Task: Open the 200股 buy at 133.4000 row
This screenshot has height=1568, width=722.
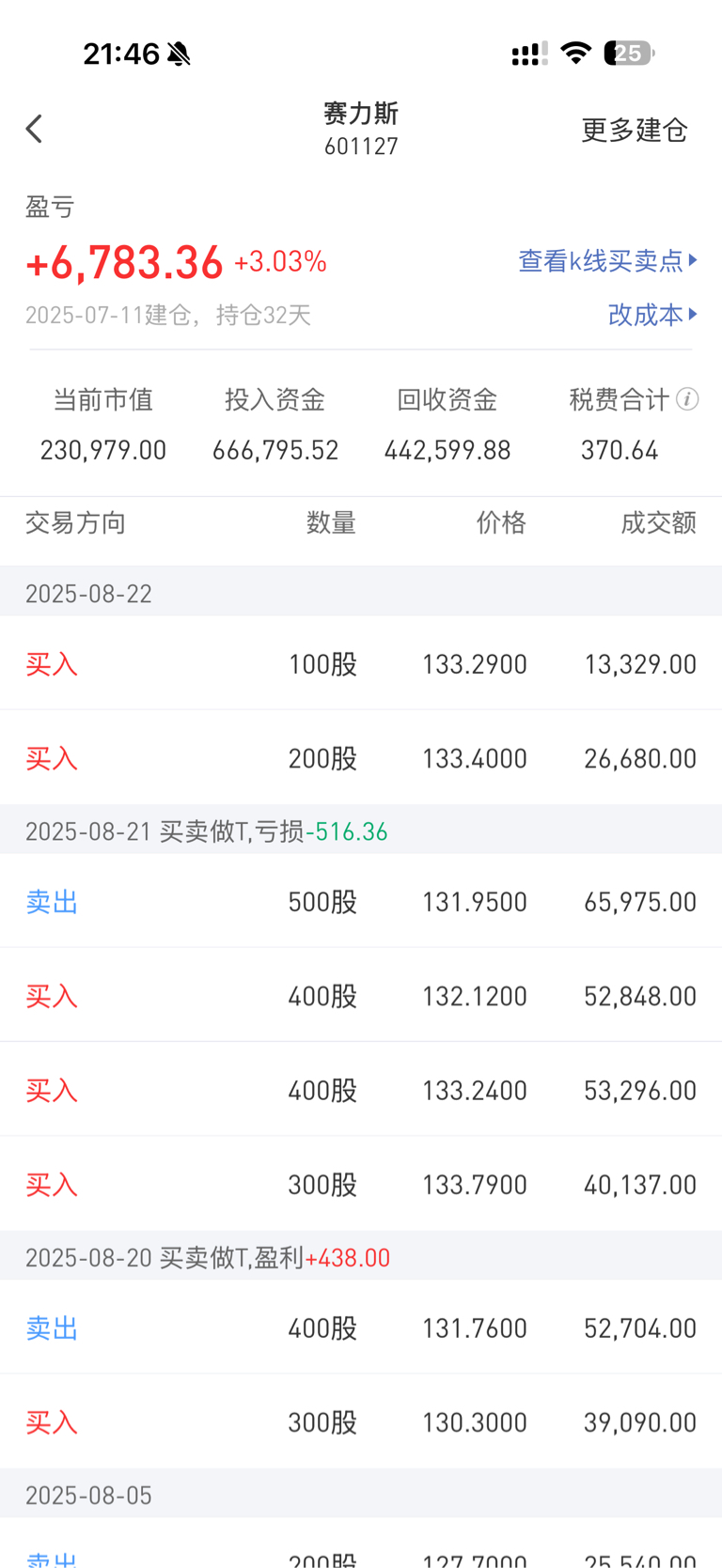Action: [x=361, y=757]
